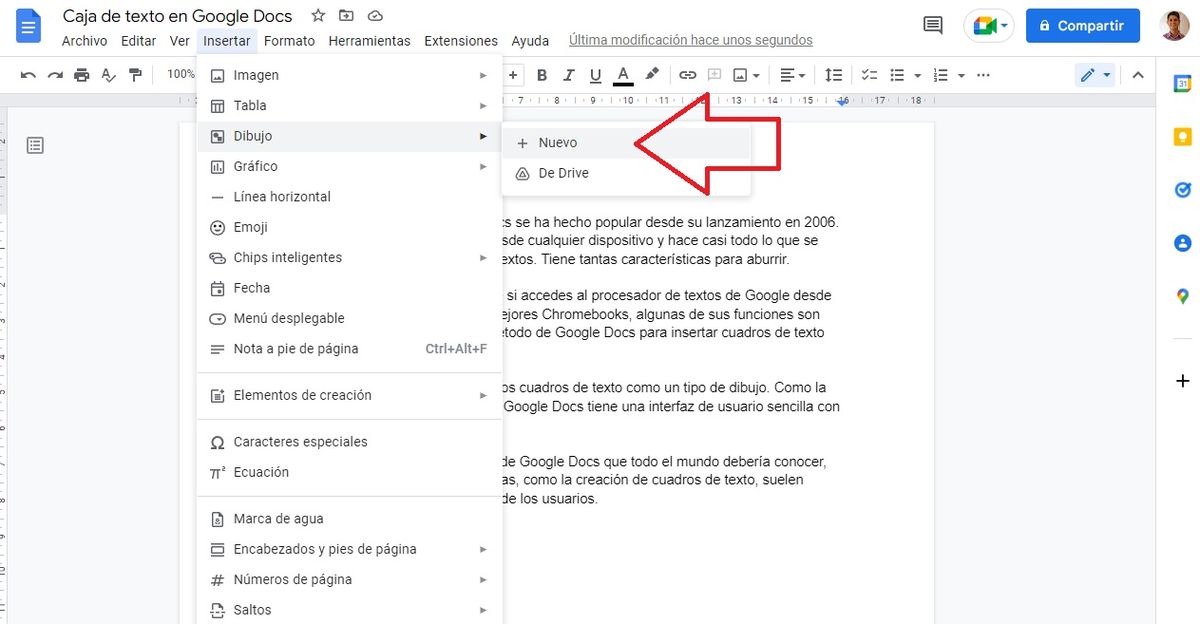The width and height of the screenshot is (1200, 624).
Task: Insert Nota a pie de página
Action: tap(349, 349)
